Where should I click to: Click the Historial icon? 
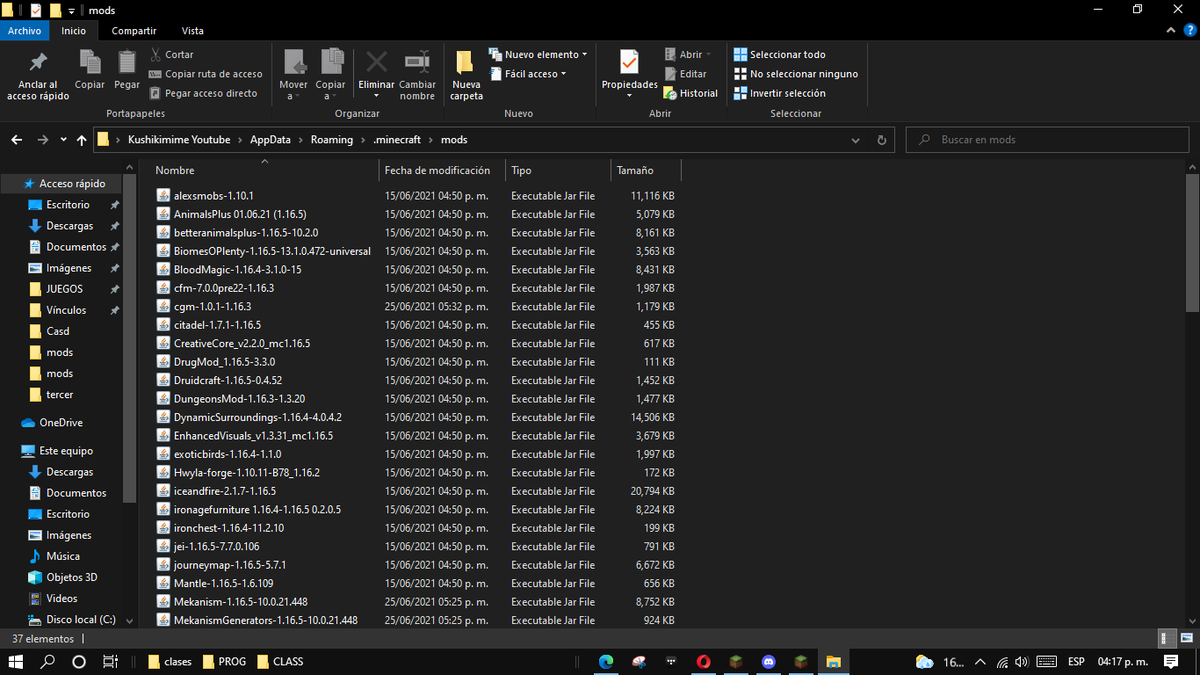[x=670, y=93]
